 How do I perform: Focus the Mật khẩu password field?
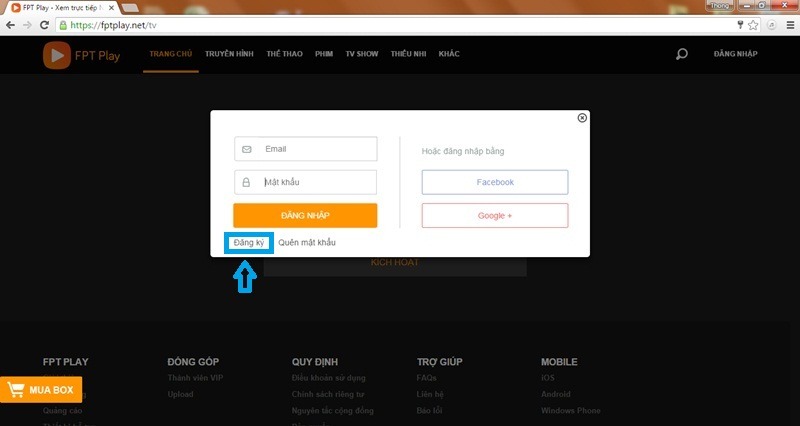coord(305,182)
